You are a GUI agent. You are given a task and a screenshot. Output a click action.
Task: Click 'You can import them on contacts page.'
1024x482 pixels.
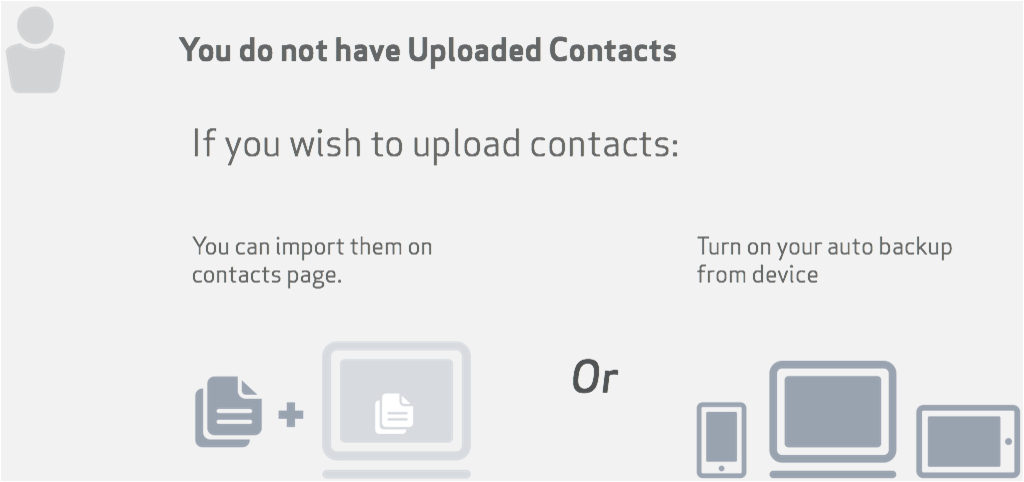(311, 260)
